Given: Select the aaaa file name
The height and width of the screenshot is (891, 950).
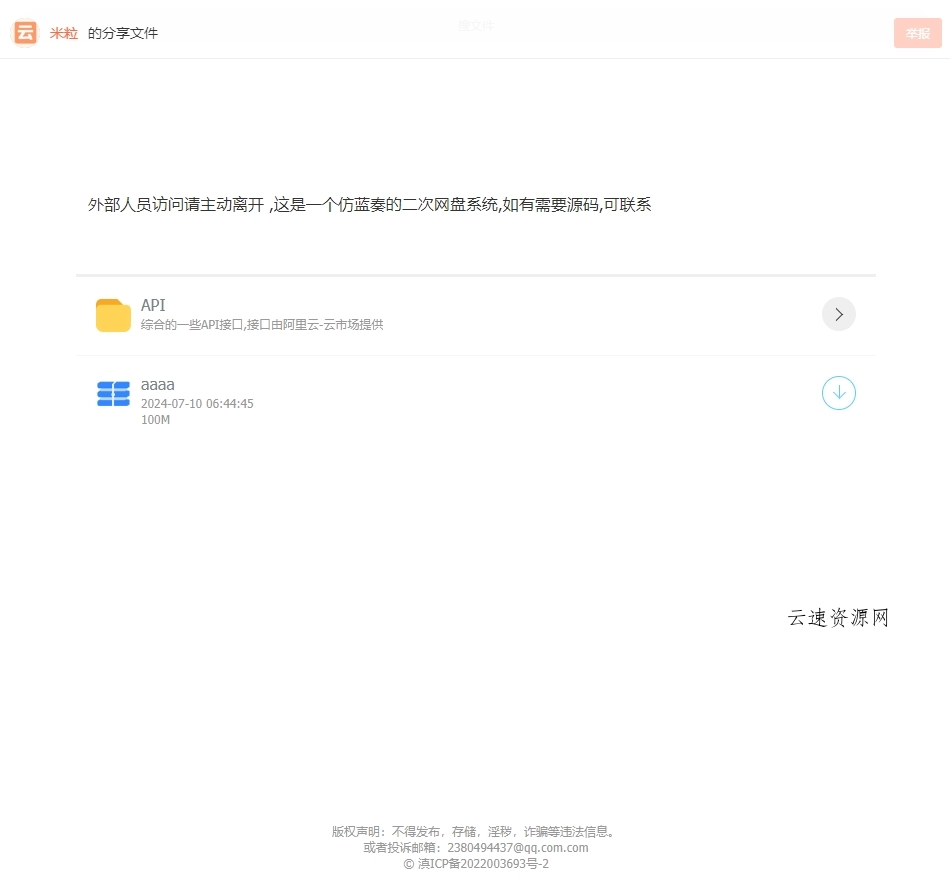Looking at the screenshot, I should (x=157, y=384).
